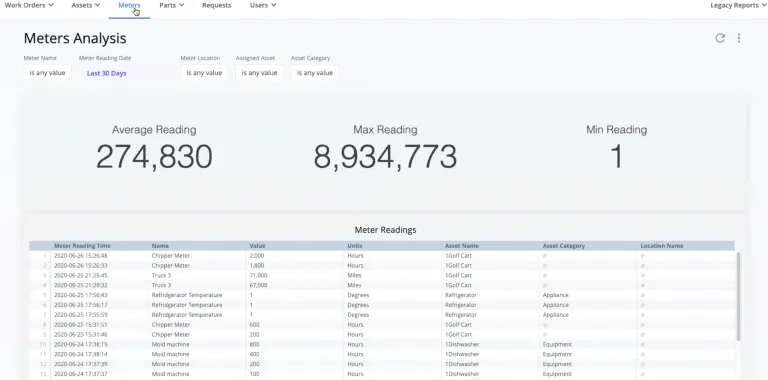Click reading time 2020-06-25 17:56:17
Screen dimensions: 768x380
81,305
